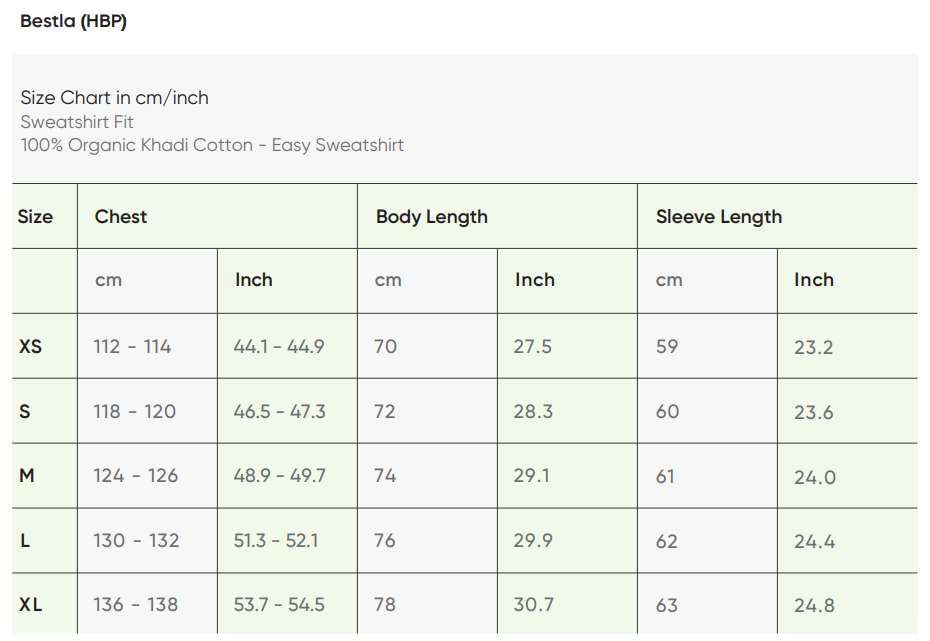The height and width of the screenshot is (641, 930).
Task: Click the XL size row label
Action: click(31, 605)
